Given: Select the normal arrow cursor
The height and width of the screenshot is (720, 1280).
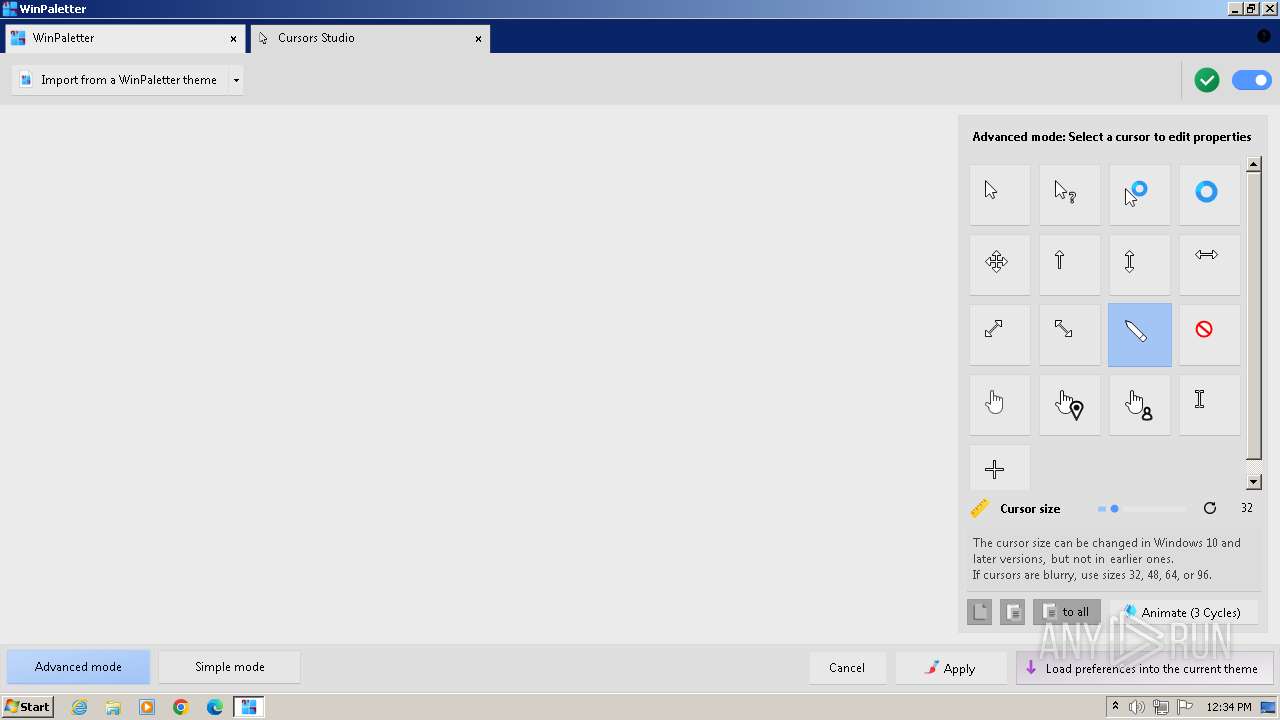Looking at the screenshot, I should (x=999, y=195).
